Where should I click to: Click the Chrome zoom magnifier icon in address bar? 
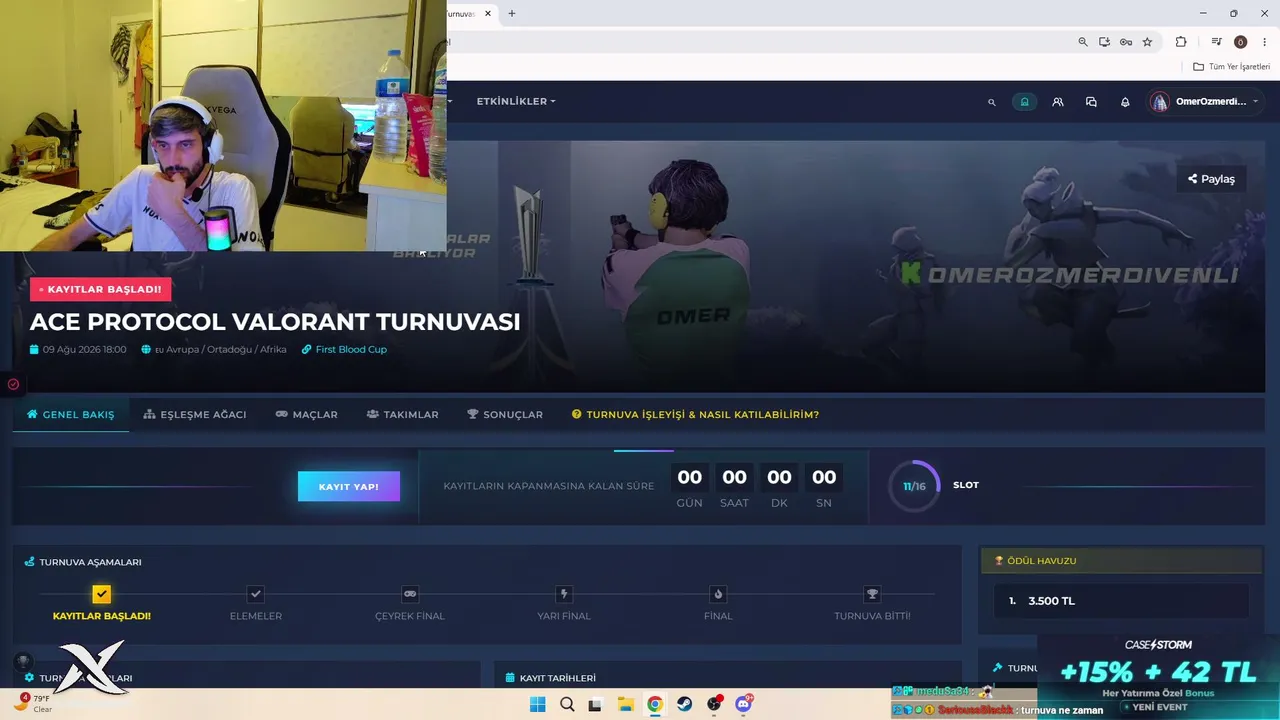[1083, 42]
